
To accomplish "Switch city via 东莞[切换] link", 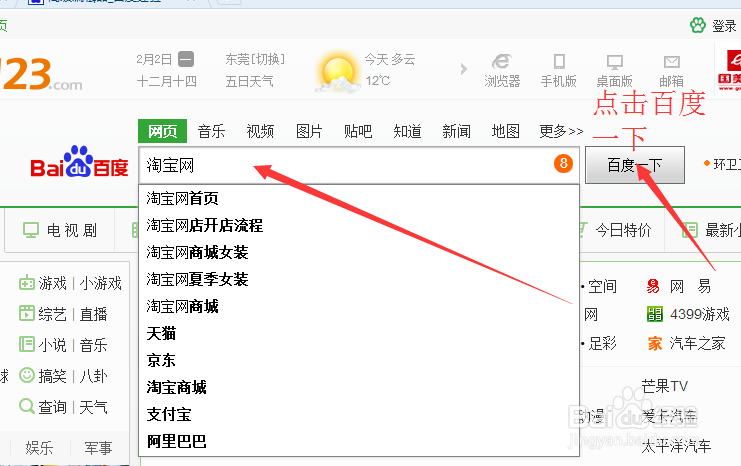I will [x=255, y=59].
